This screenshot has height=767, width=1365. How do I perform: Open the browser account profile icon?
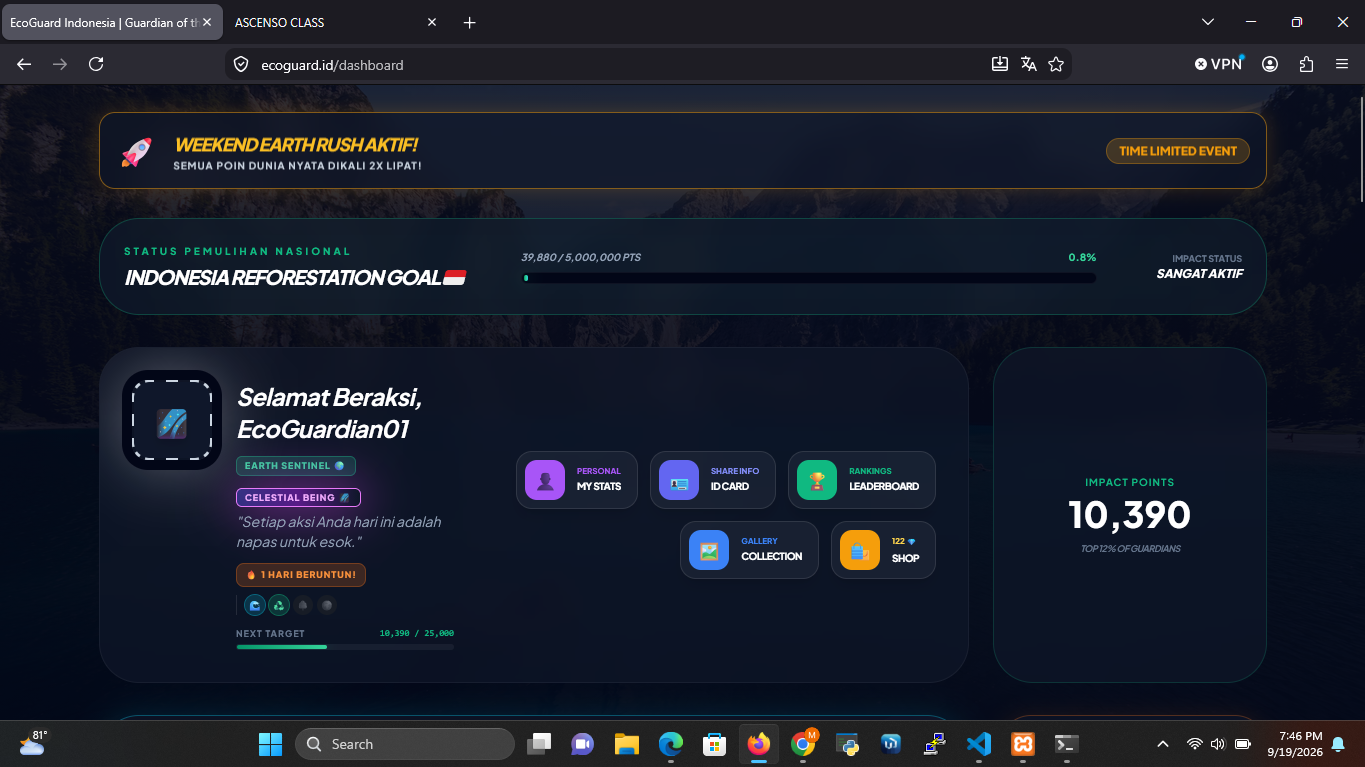coord(1270,64)
